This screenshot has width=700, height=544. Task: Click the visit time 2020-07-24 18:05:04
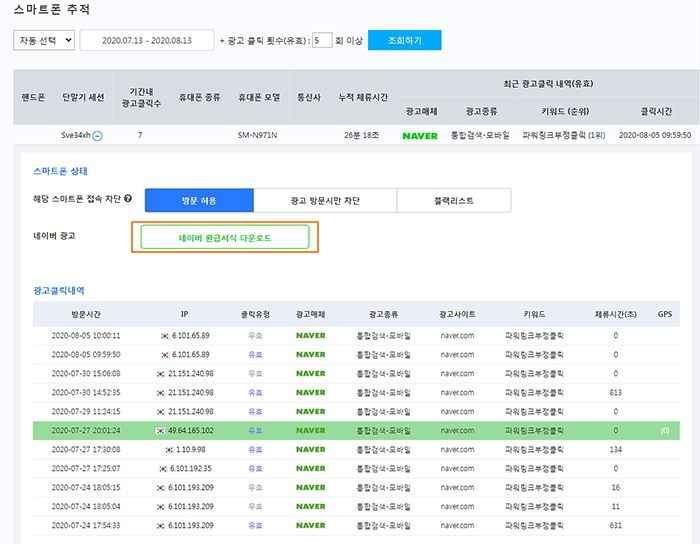[86, 507]
